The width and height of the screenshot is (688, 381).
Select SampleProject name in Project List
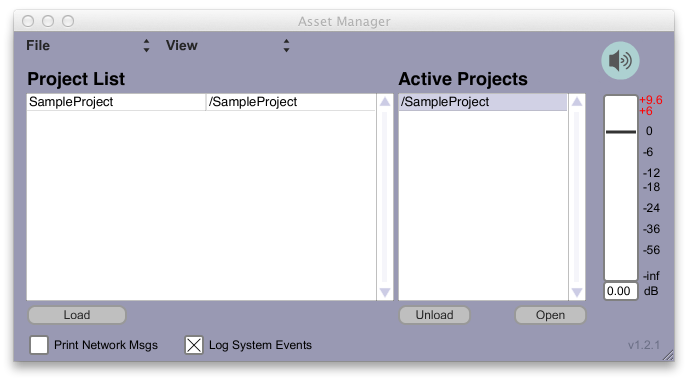pyautogui.click(x=116, y=102)
